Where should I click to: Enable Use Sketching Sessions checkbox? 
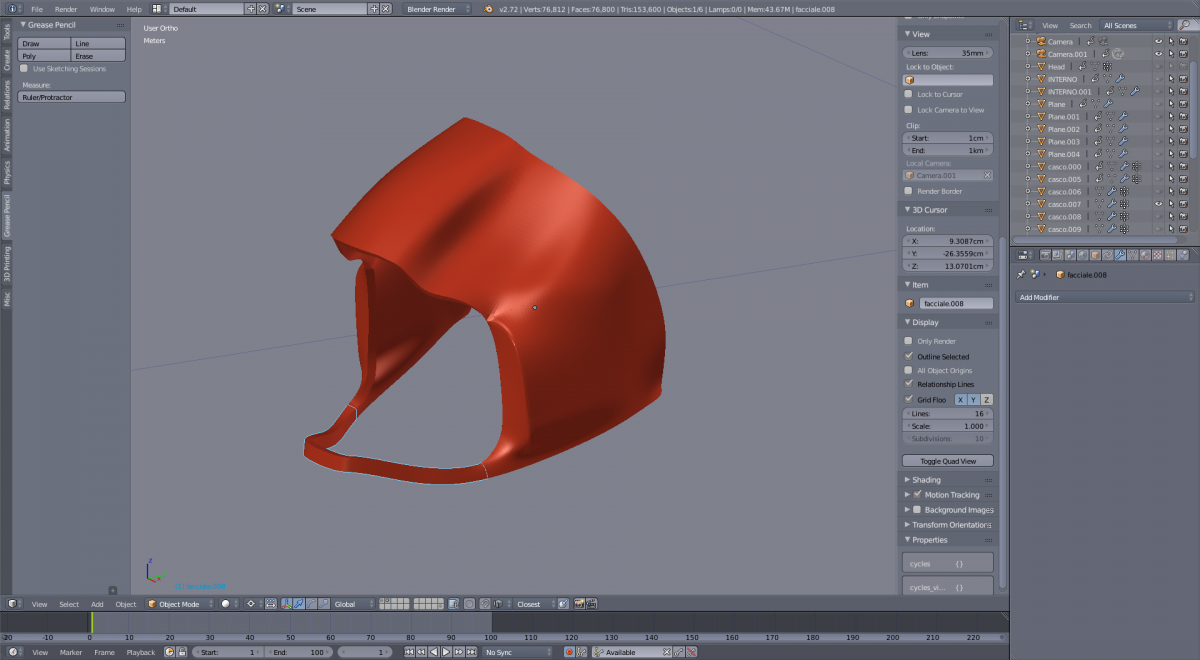[24, 69]
